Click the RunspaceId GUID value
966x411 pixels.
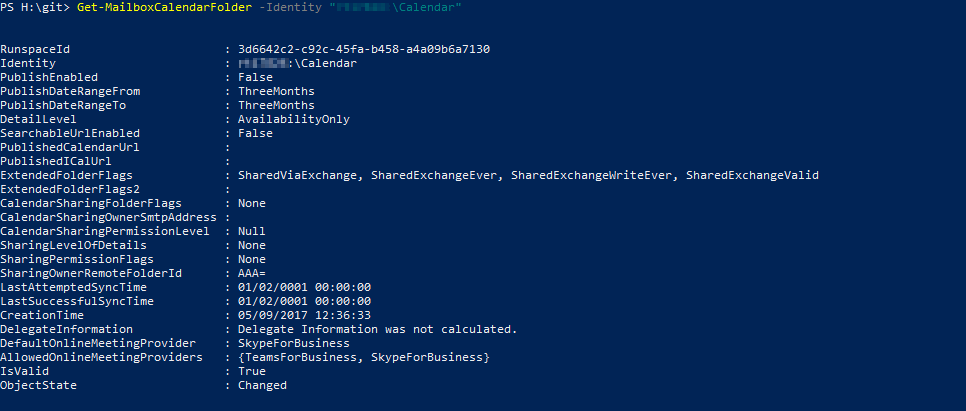coord(364,49)
